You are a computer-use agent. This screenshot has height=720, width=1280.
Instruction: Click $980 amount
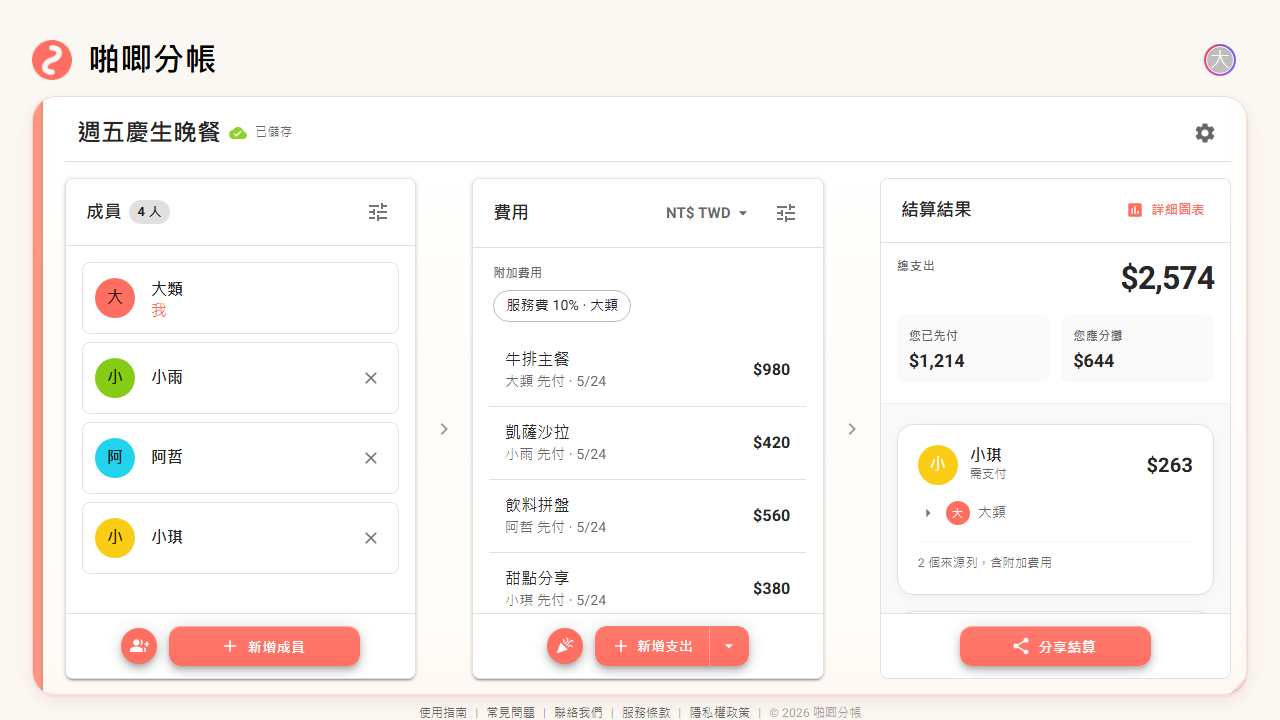coord(772,370)
